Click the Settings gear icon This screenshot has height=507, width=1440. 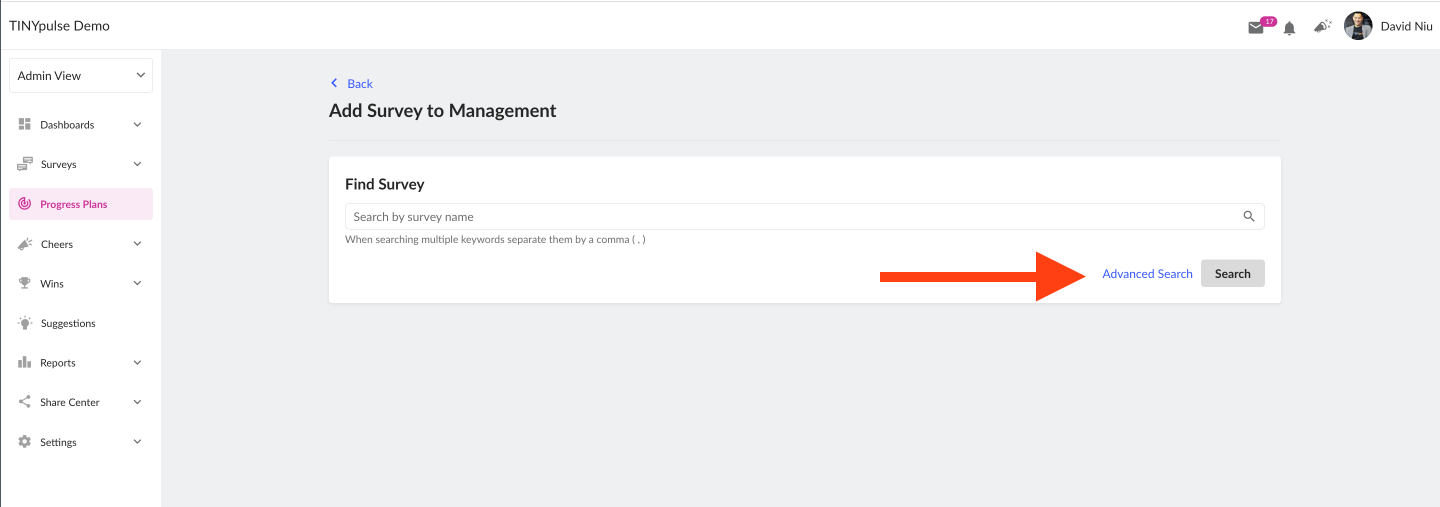[x=25, y=442]
